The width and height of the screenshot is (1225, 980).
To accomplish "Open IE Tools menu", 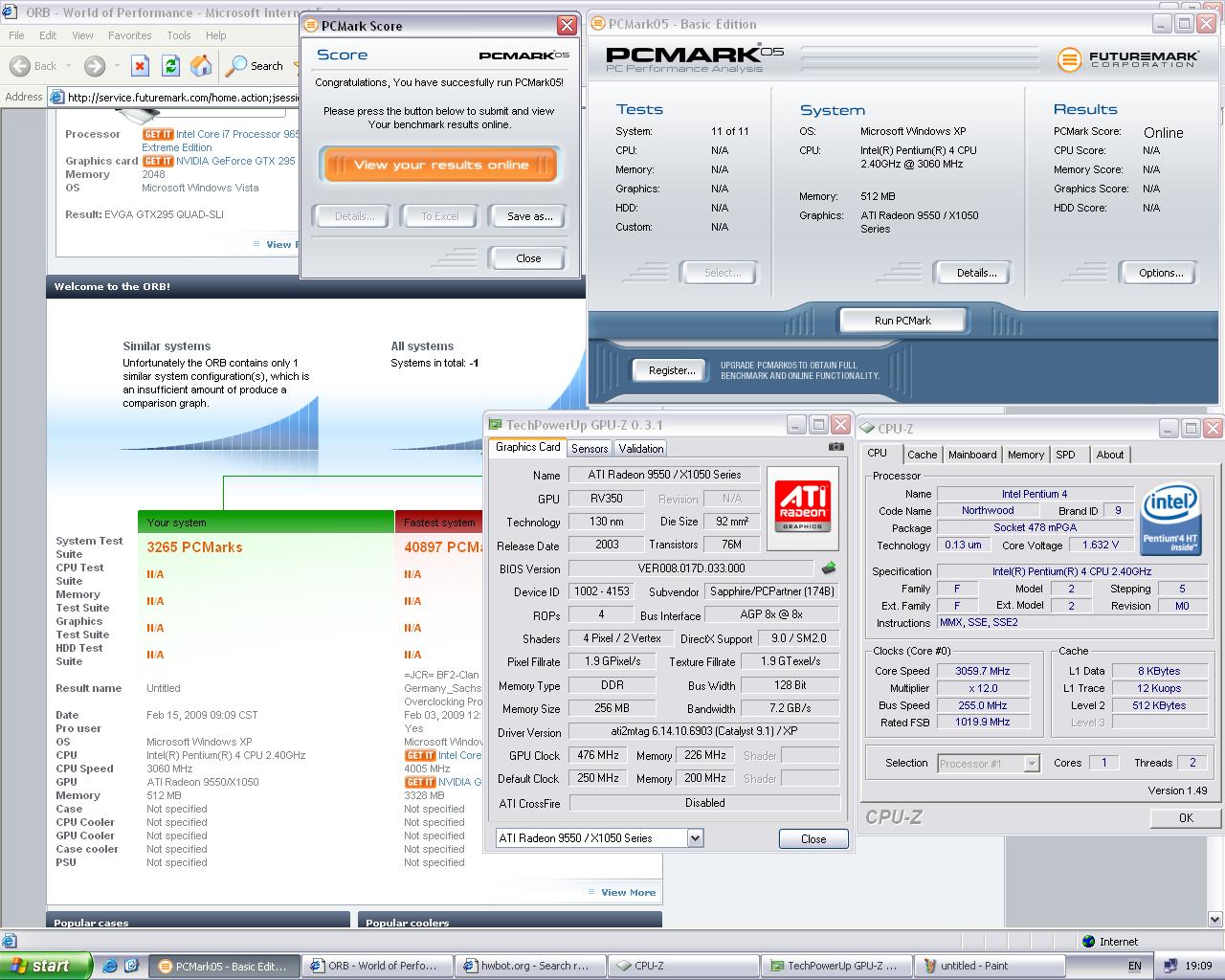I will tap(179, 35).
